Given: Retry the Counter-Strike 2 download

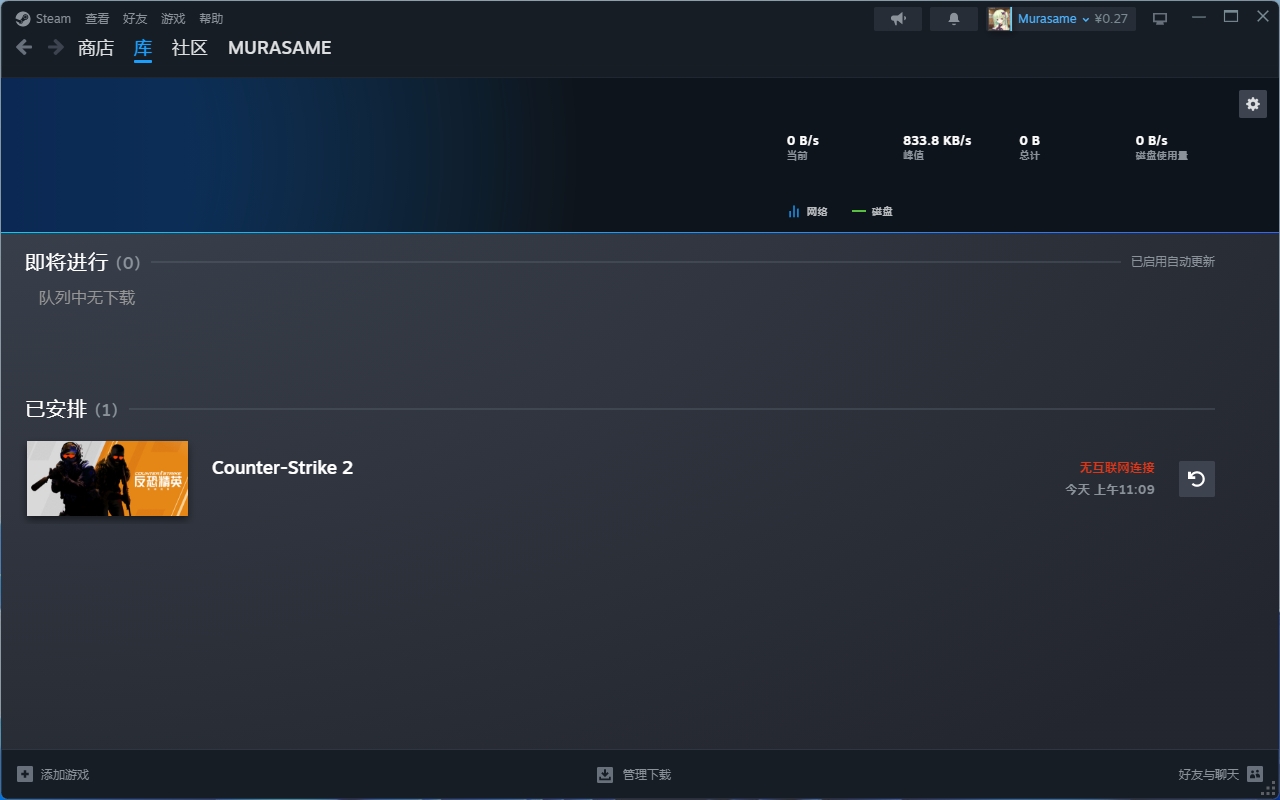Looking at the screenshot, I should click(x=1197, y=479).
